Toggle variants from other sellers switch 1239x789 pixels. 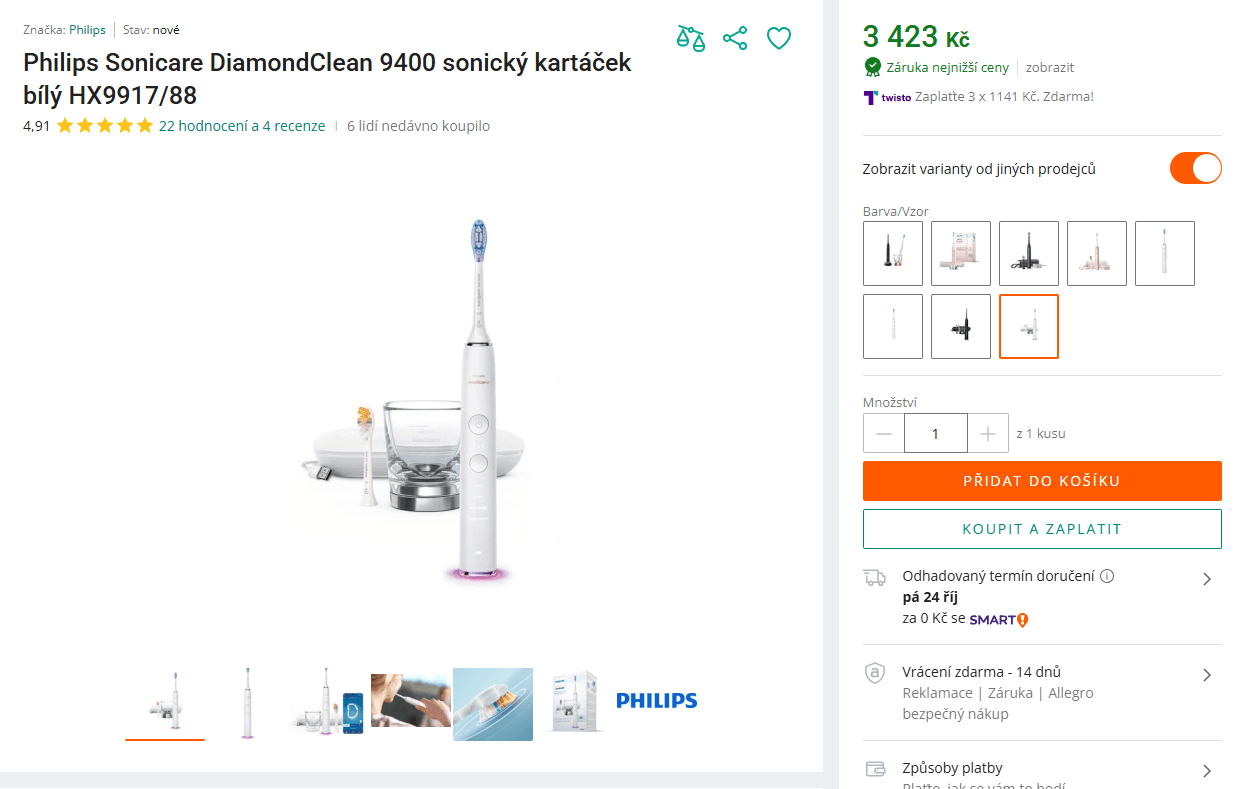[x=1195, y=168]
